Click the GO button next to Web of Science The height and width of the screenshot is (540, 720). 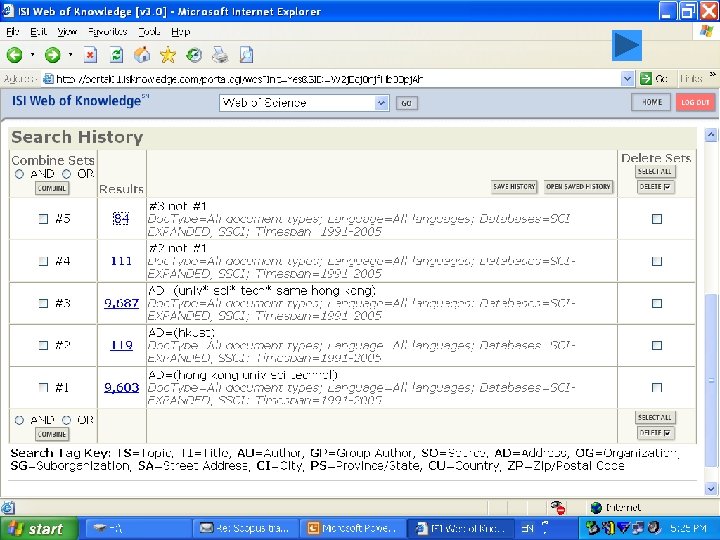point(406,103)
